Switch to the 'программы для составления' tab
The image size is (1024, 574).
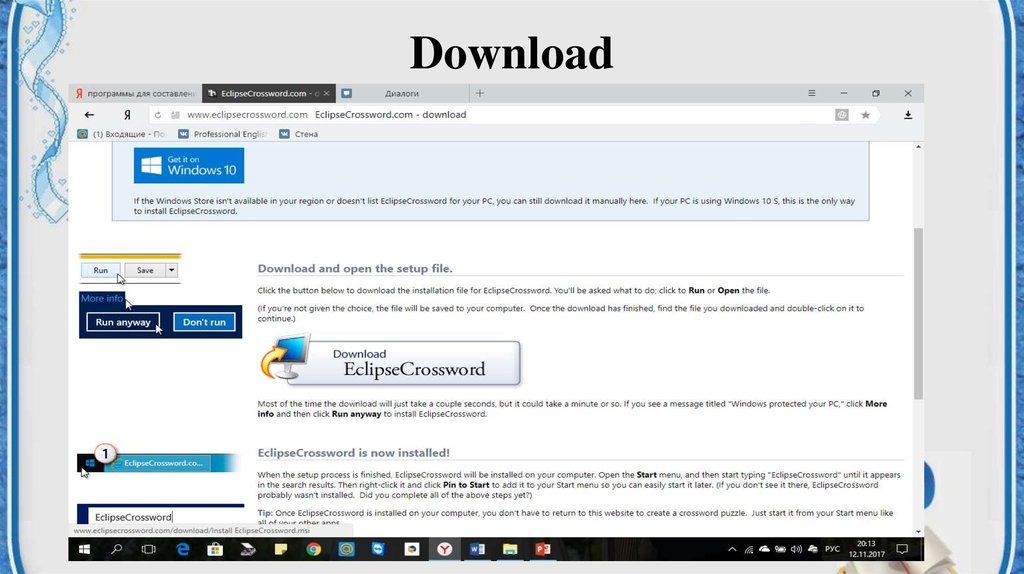point(135,93)
